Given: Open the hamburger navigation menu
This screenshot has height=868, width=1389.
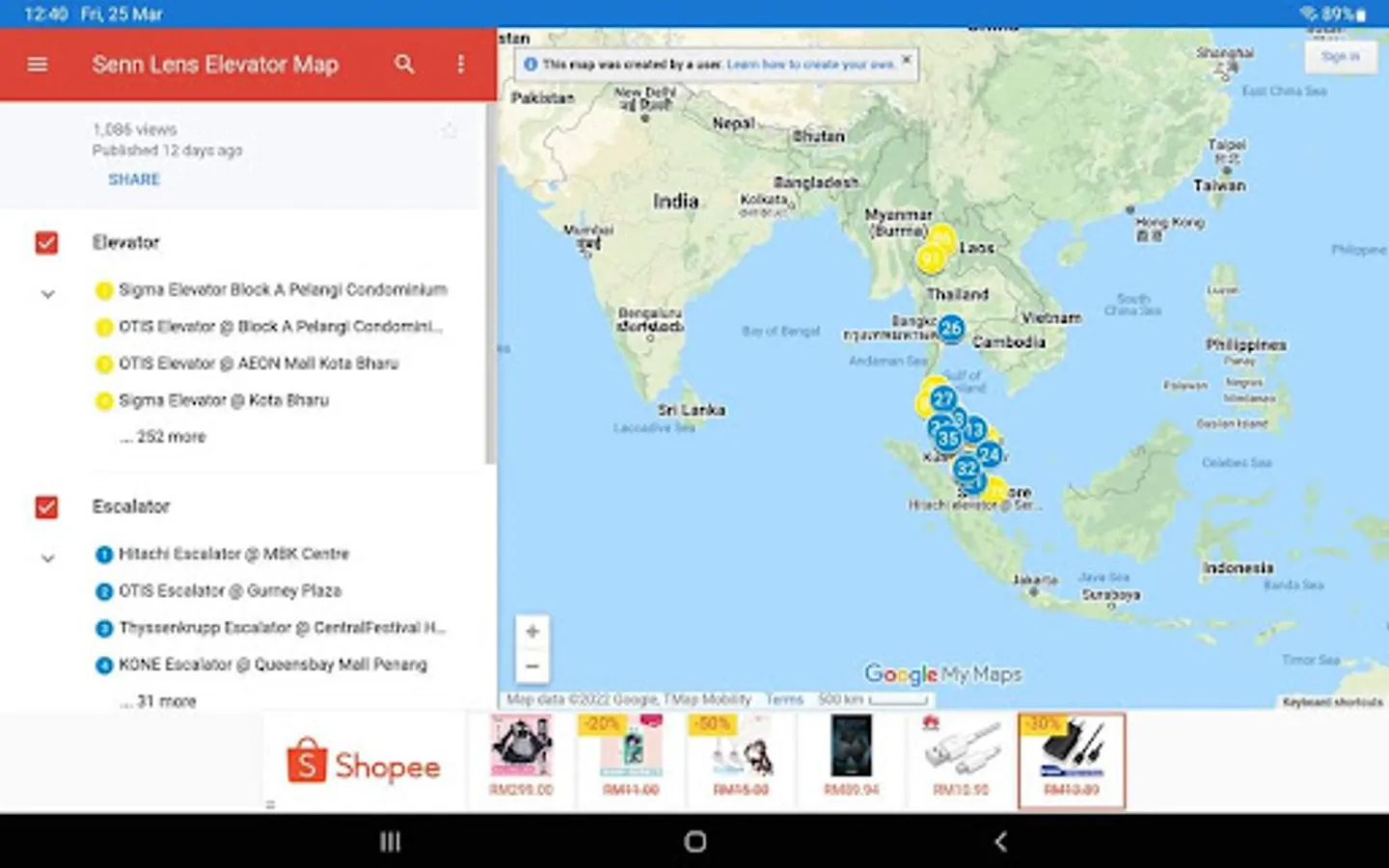Looking at the screenshot, I should click(x=38, y=65).
